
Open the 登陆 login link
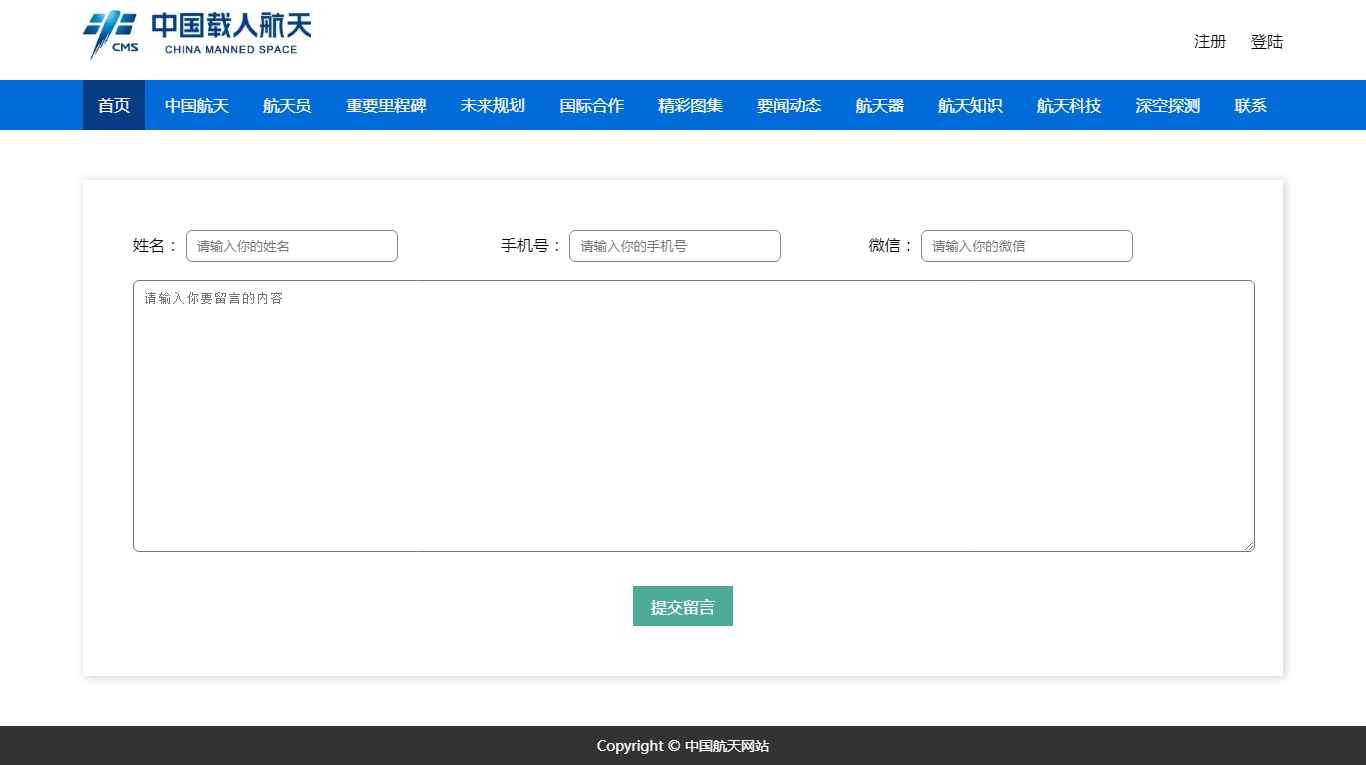1266,42
